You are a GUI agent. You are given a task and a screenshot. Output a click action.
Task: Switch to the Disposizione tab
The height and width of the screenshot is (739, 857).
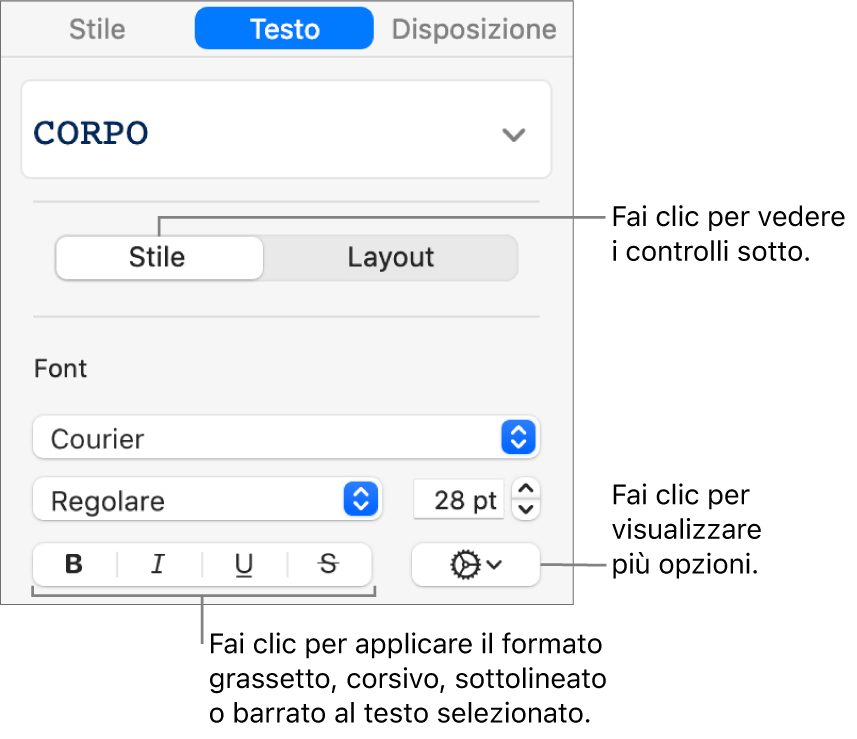(x=474, y=29)
